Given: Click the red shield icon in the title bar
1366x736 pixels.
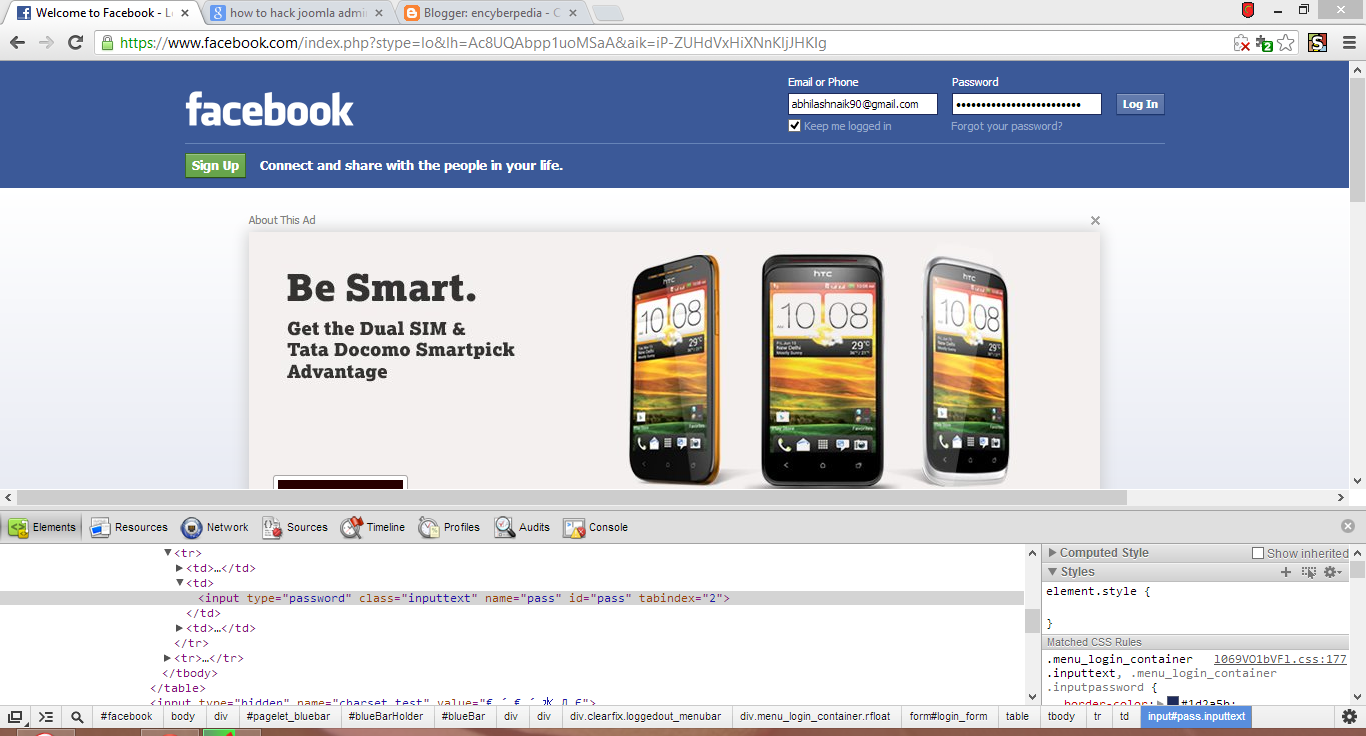Looking at the screenshot, I should [x=1248, y=10].
